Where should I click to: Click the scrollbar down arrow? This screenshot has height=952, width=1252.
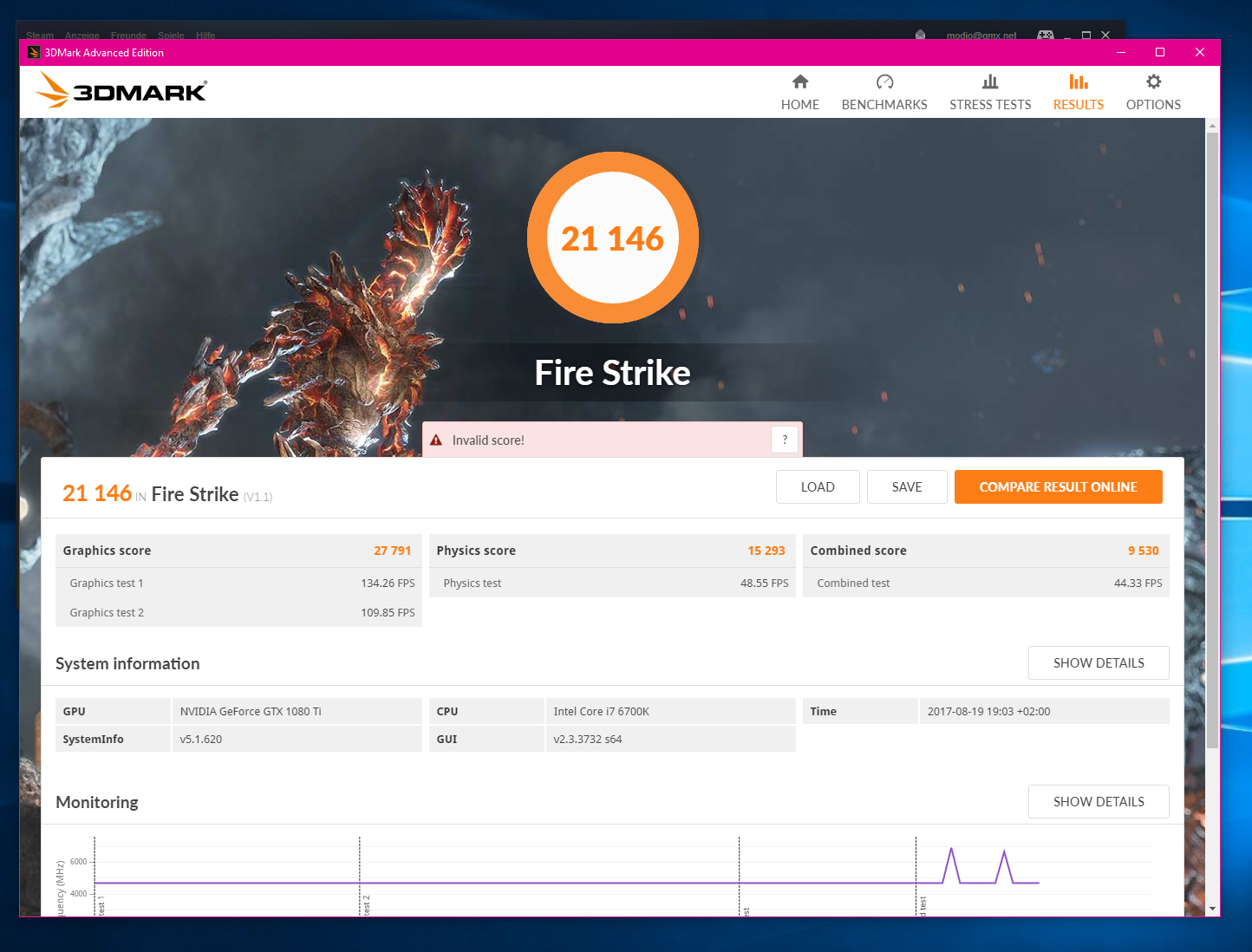point(1212,909)
